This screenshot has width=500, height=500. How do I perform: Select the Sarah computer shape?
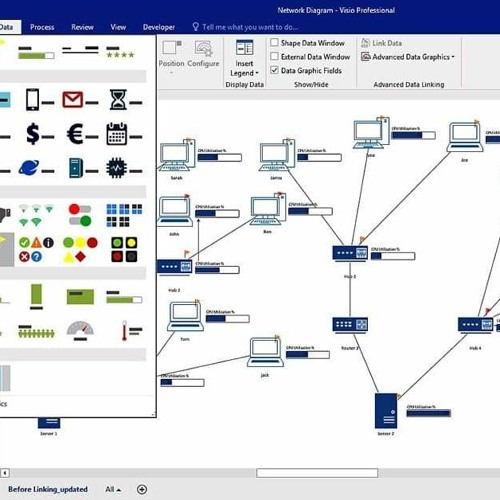177,156
